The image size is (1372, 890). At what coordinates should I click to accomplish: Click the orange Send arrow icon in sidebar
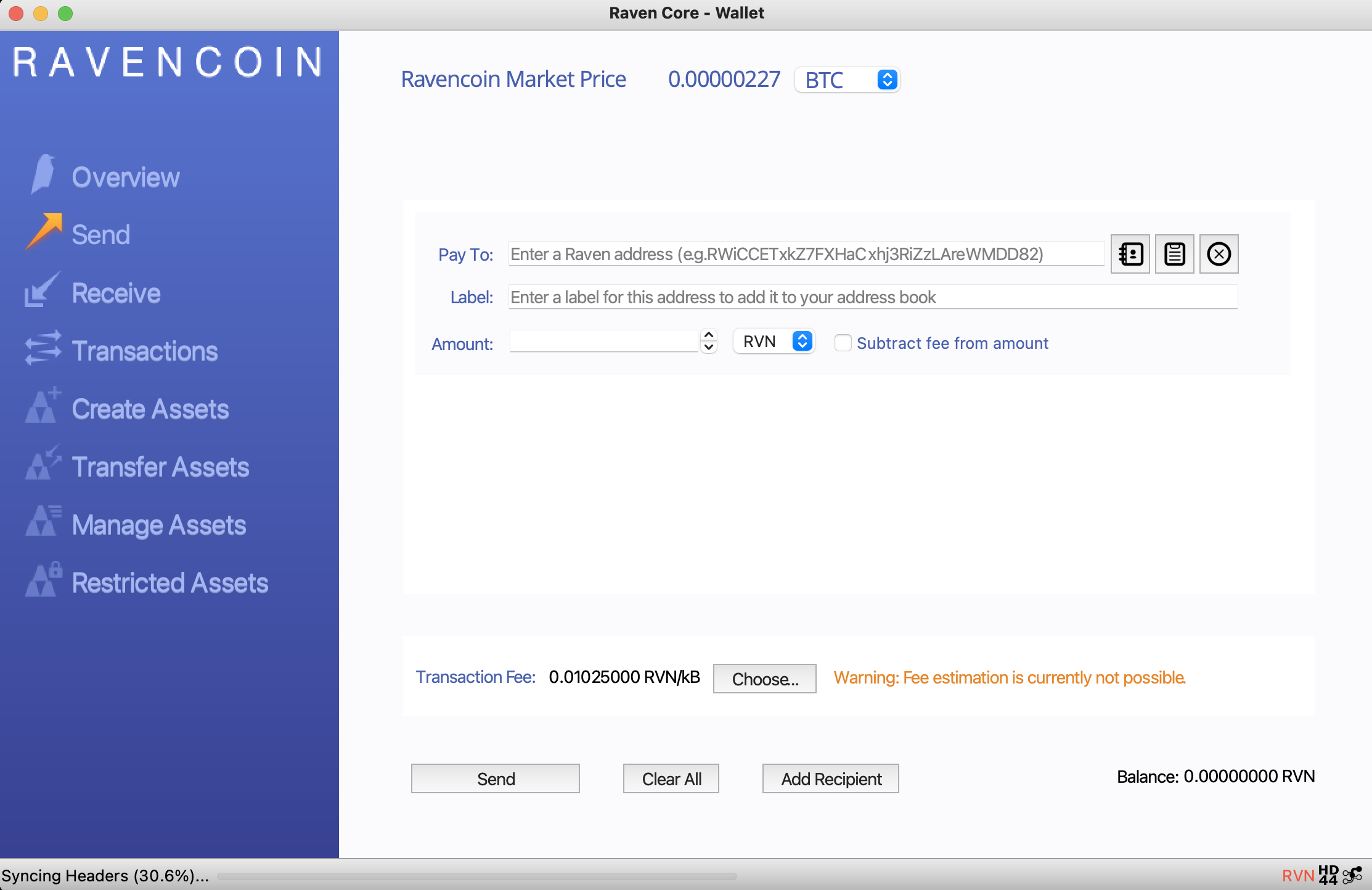44,232
